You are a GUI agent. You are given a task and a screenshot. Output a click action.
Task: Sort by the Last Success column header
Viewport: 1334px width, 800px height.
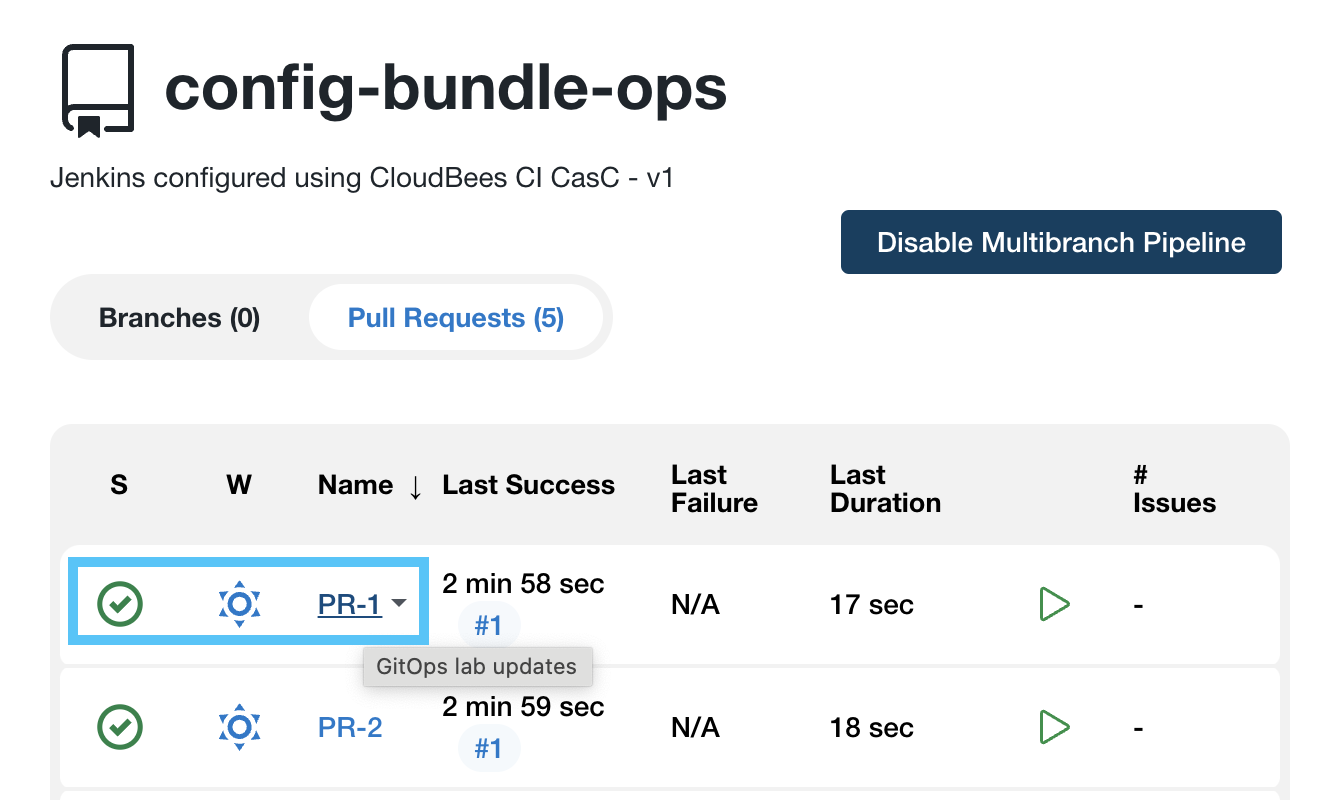point(528,485)
